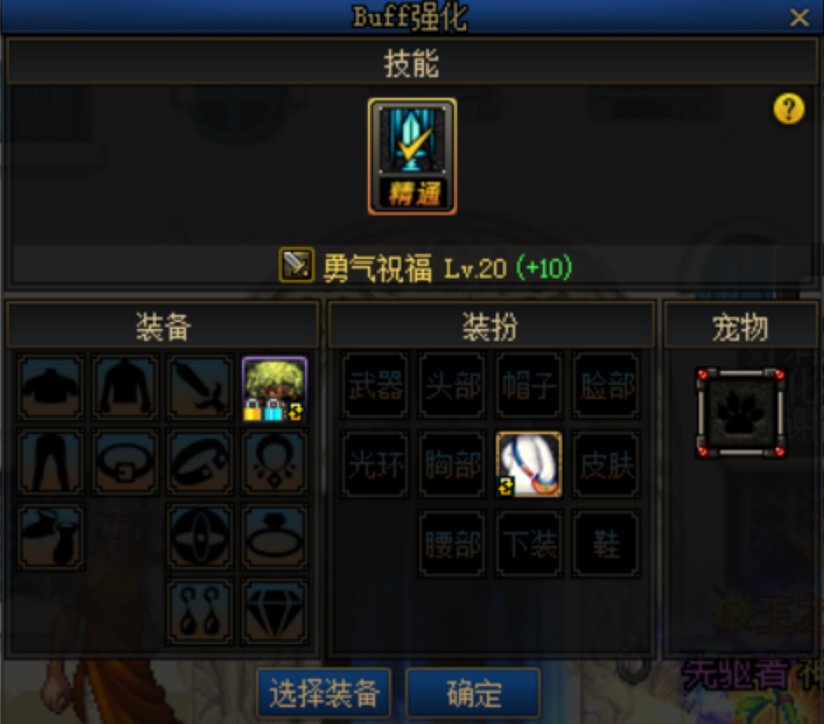The width and height of the screenshot is (824, 724).
Task: Click the earrings equipment slot
Action: tap(200, 612)
